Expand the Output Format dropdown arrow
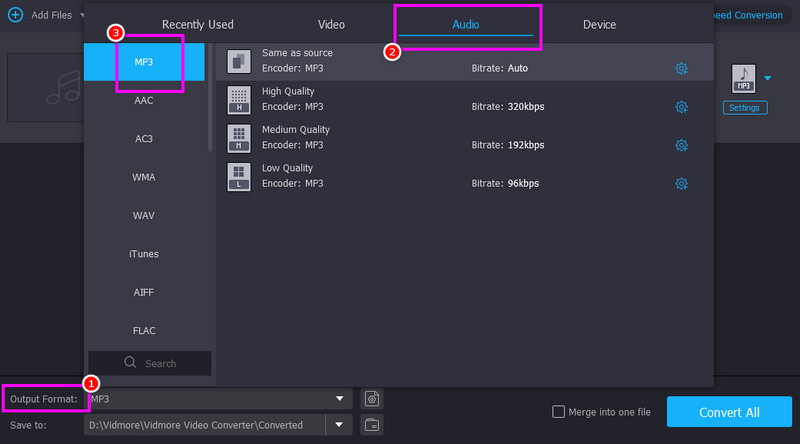 click(x=339, y=399)
